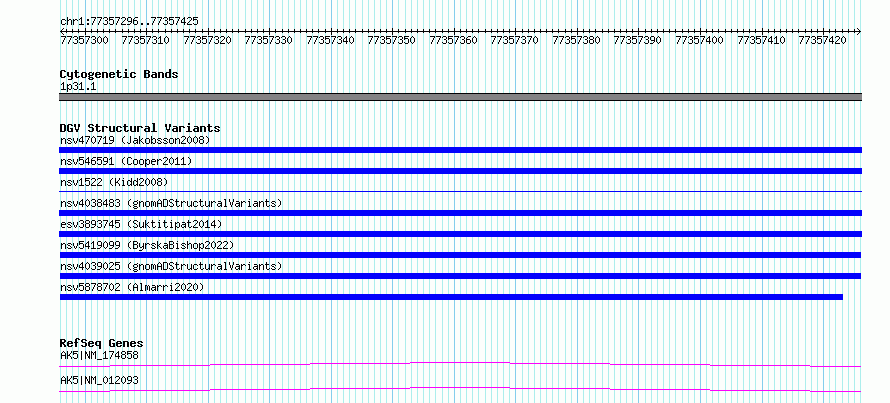Click ruler position 77357410
Image resolution: width=890 pixels, height=403 pixels.
click(x=761, y=40)
